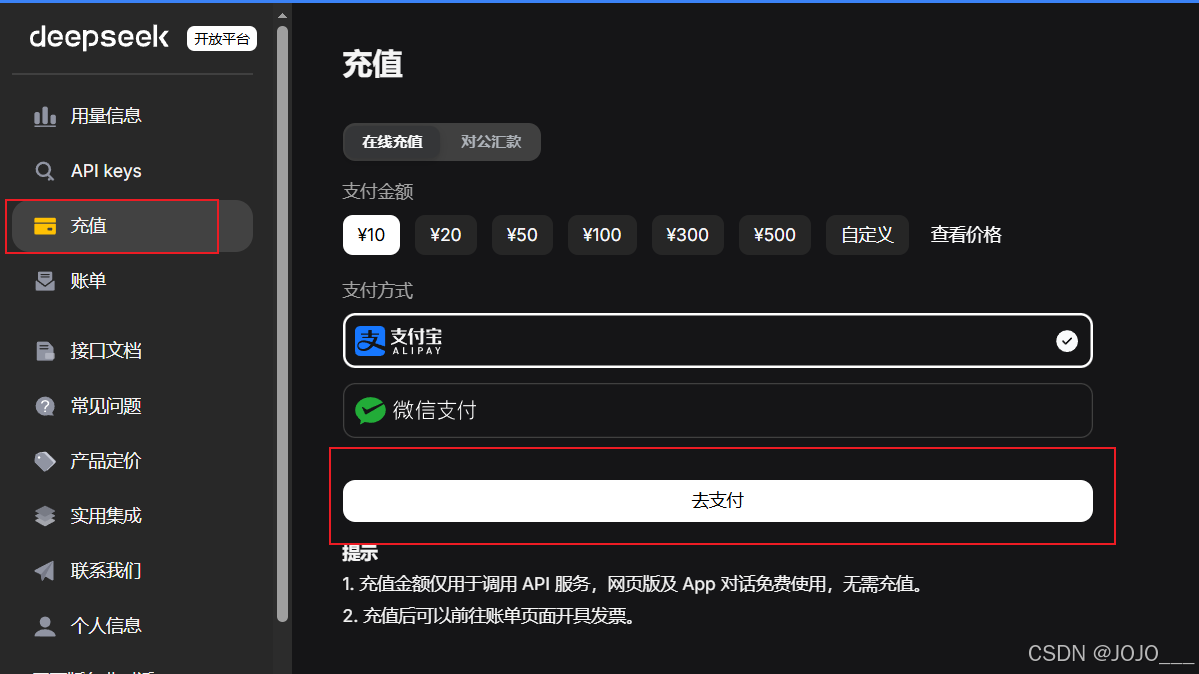Click the sidebar scroll-up arrow
This screenshot has height=674, width=1199.
[282, 15]
